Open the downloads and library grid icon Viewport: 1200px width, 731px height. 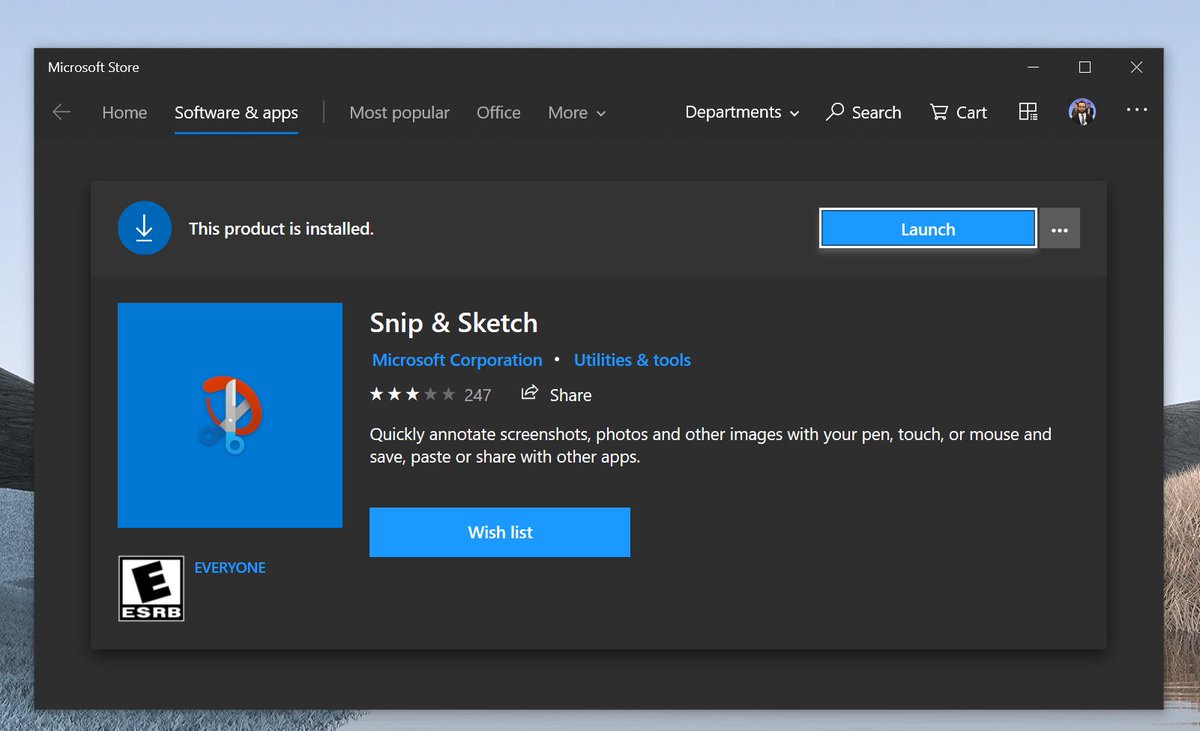click(x=1028, y=112)
